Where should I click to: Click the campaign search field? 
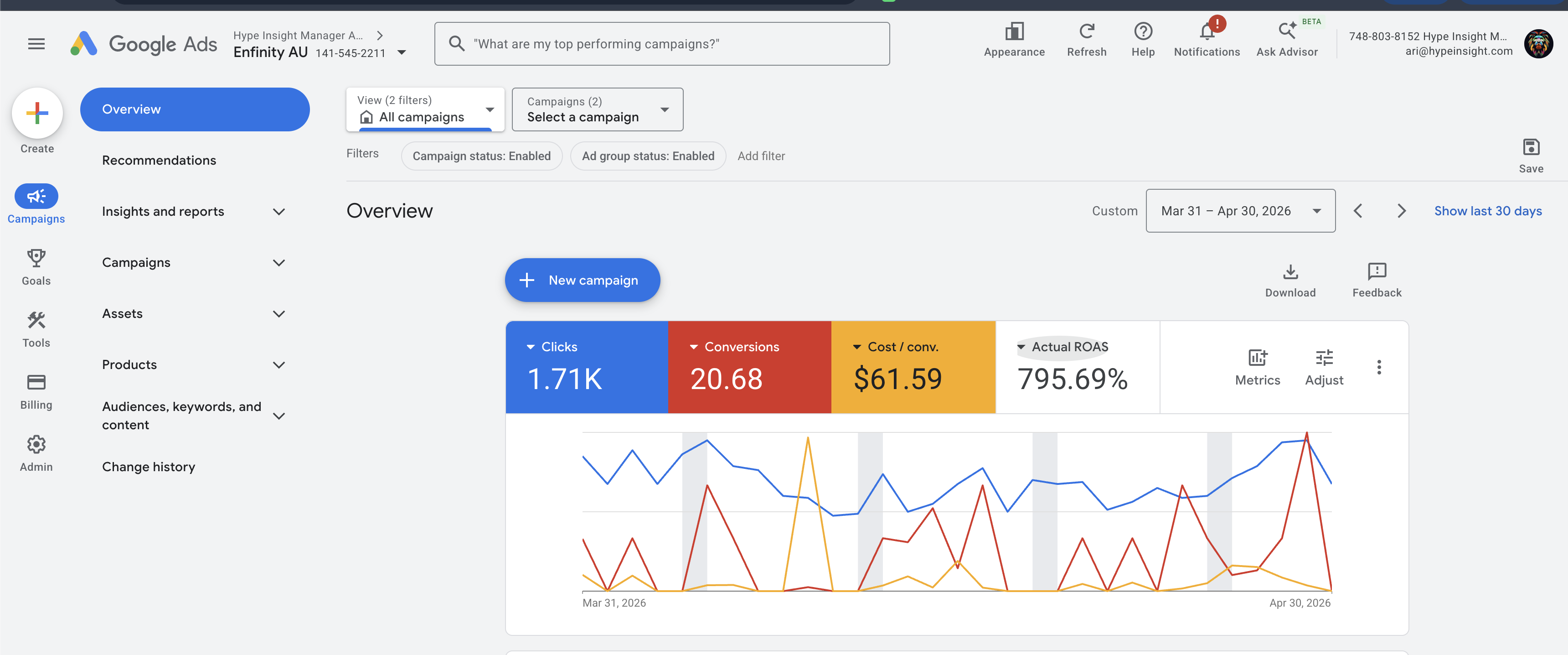(x=662, y=44)
